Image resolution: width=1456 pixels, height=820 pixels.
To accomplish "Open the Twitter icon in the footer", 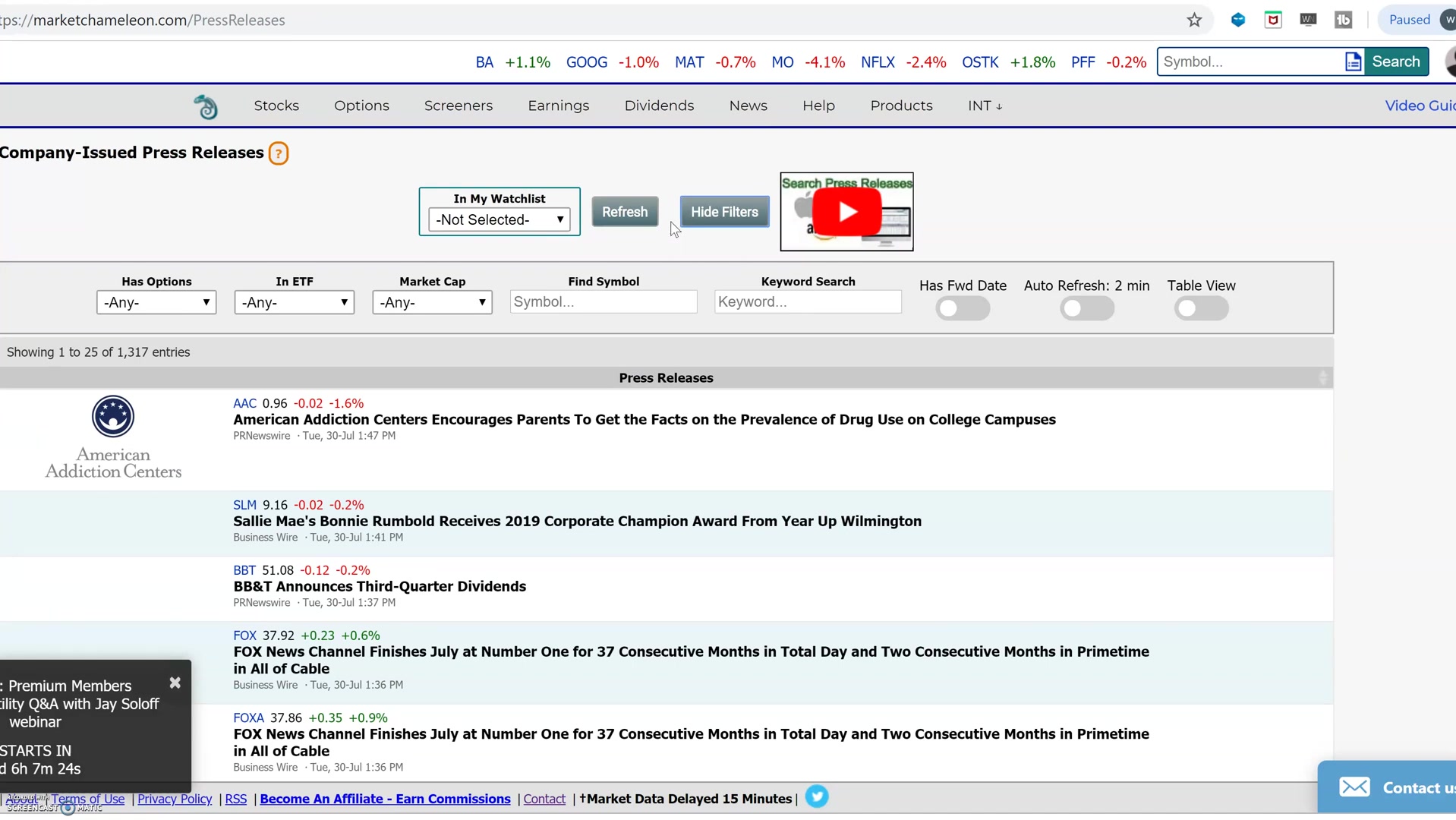I will 817,796.
